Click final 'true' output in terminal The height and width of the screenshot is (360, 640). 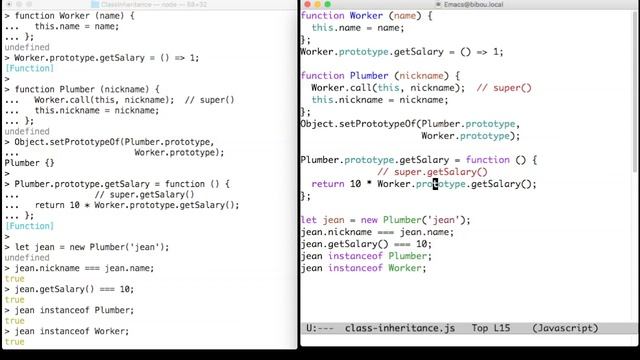[x=14, y=342]
